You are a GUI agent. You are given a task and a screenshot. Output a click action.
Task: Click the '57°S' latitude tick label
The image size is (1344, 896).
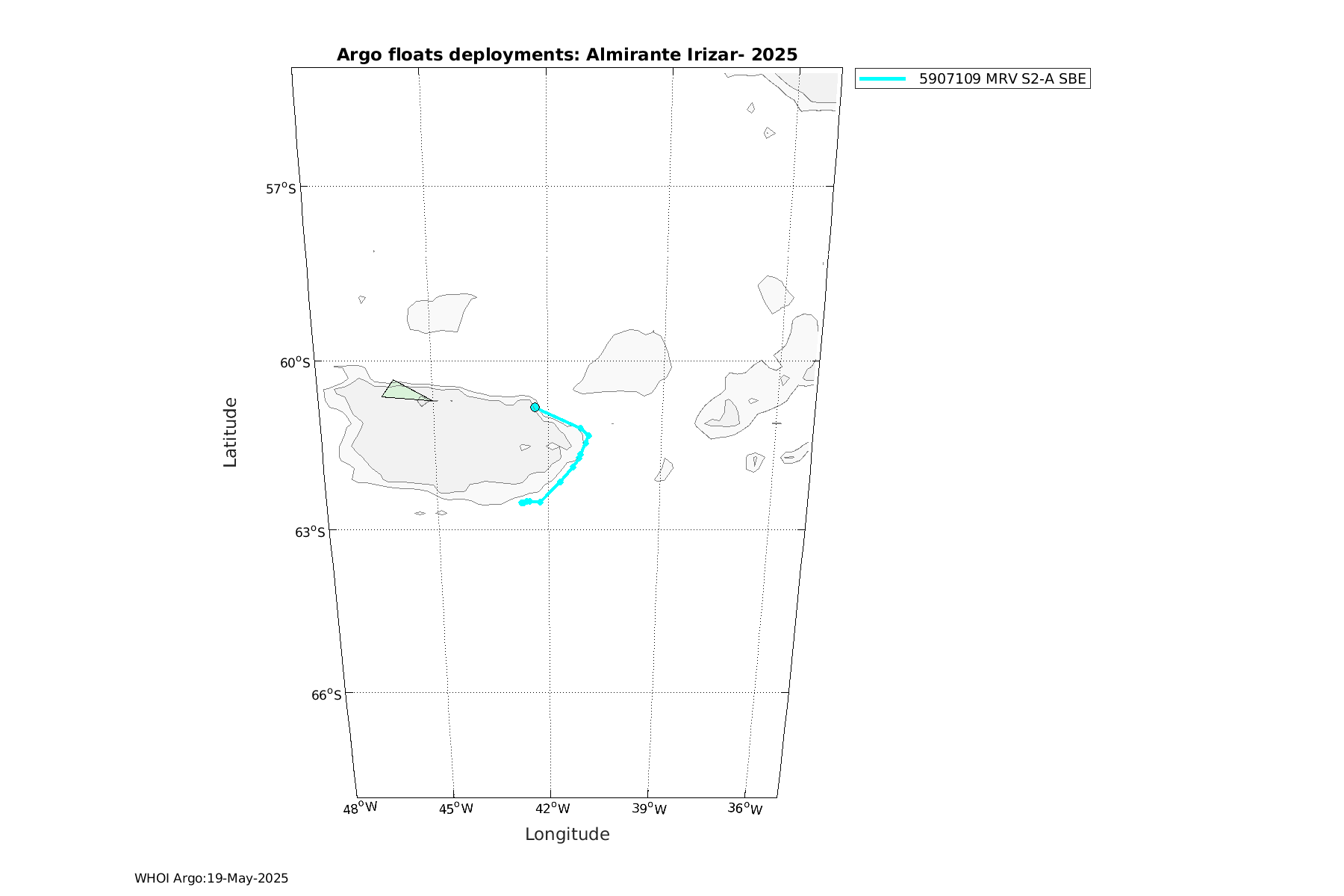click(281, 188)
